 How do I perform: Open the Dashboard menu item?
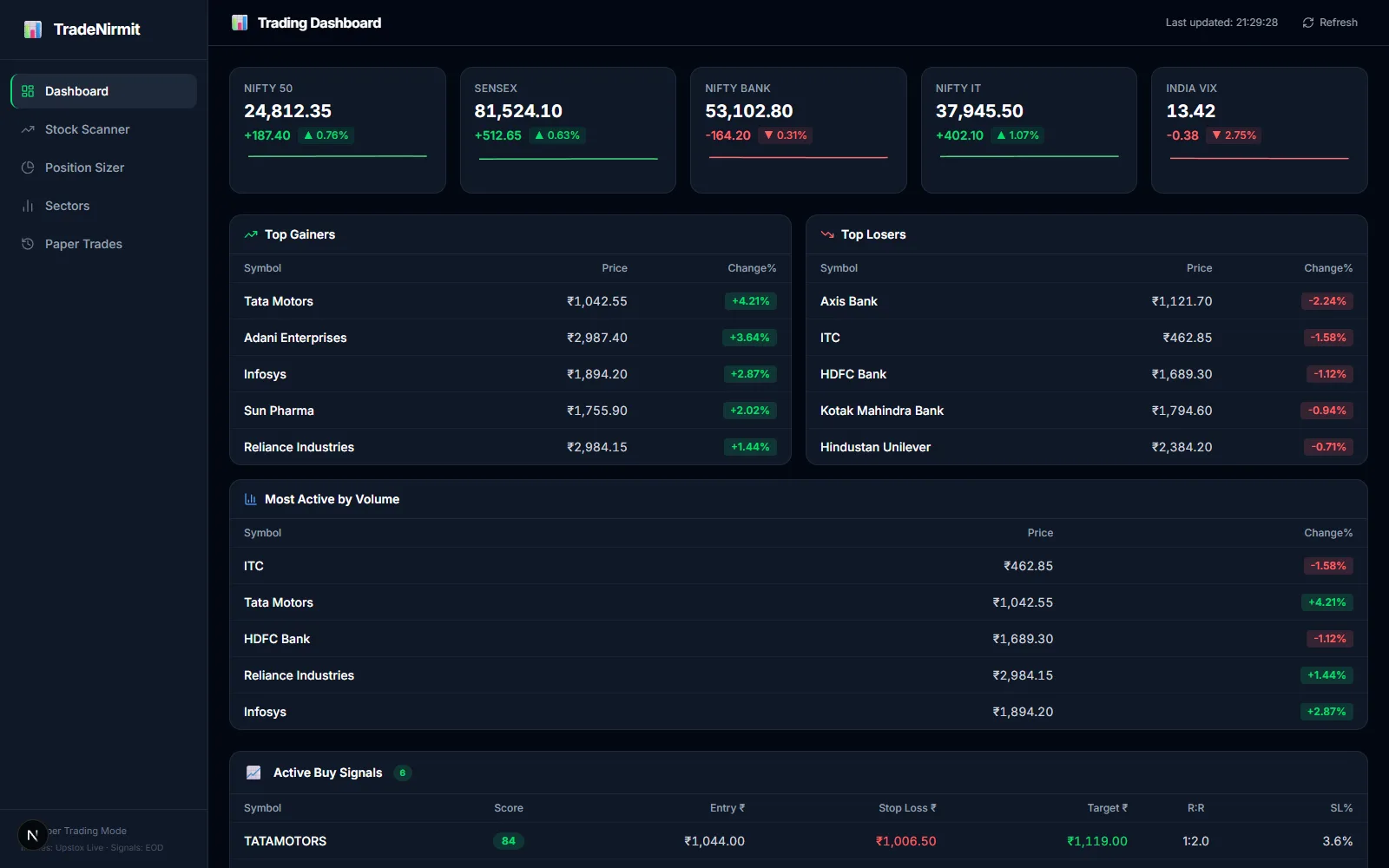coord(104,91)
